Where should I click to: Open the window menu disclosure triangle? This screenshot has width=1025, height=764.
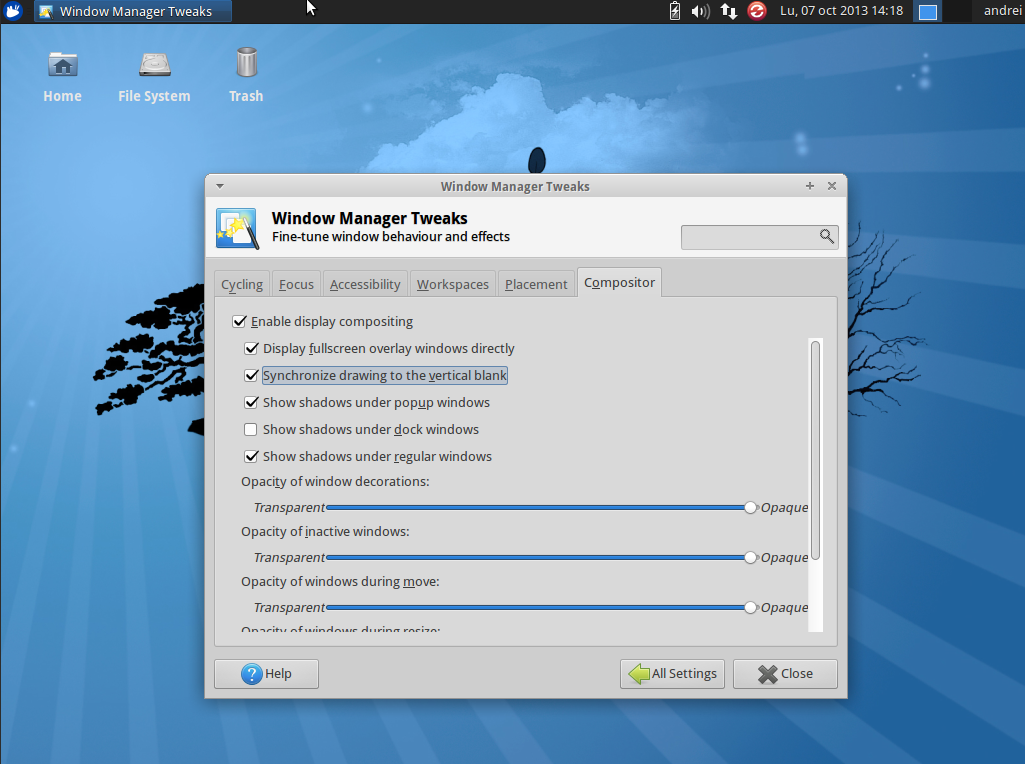pos(219,186)
